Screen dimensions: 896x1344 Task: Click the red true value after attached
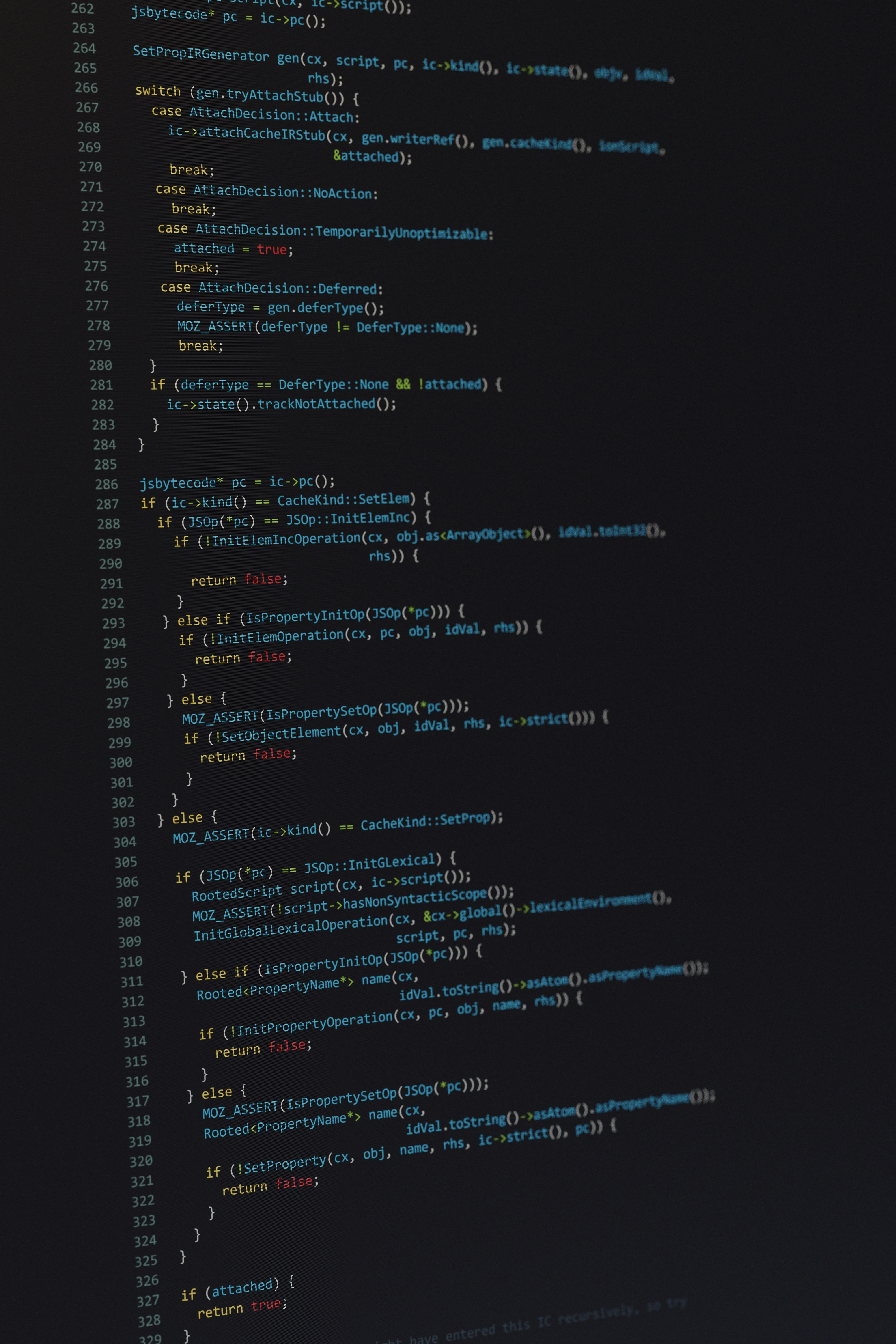[x=271, y=249]
